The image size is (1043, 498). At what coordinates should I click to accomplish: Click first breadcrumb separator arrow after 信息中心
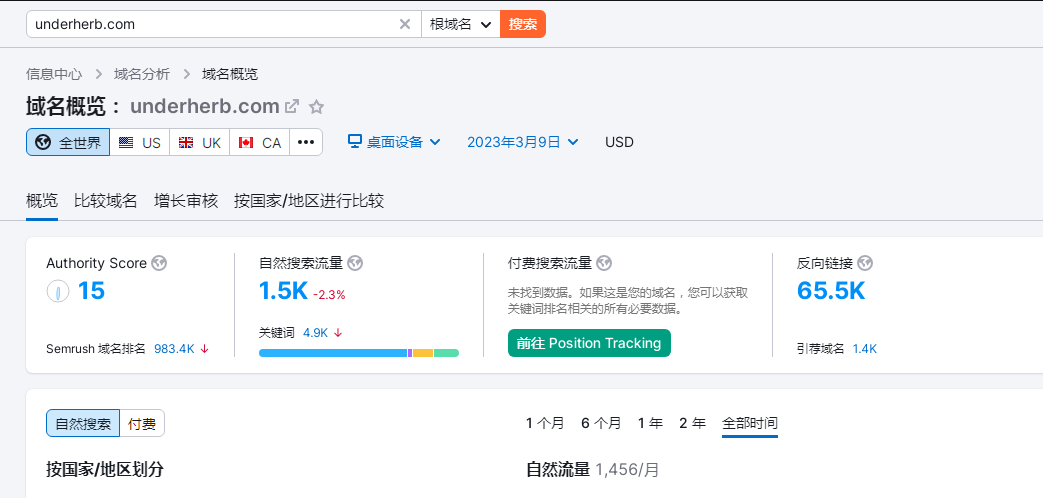[x=98, y=74]
